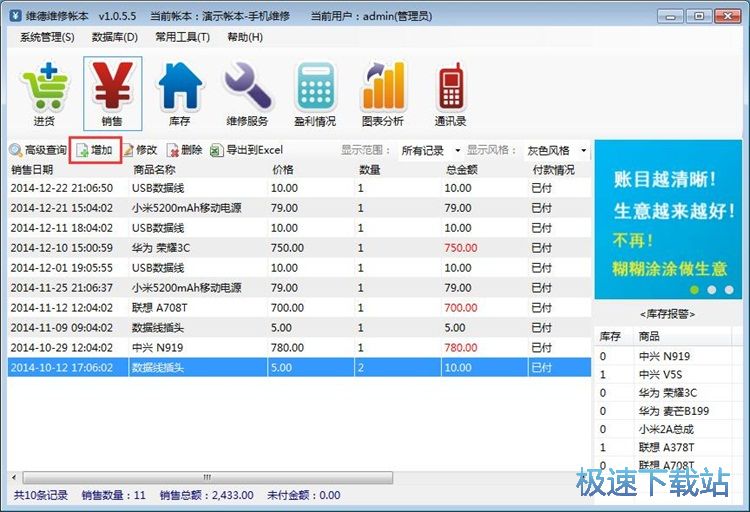Open the 进货 purchase module icon
The image size is (750, 512).
coord(44,93)
